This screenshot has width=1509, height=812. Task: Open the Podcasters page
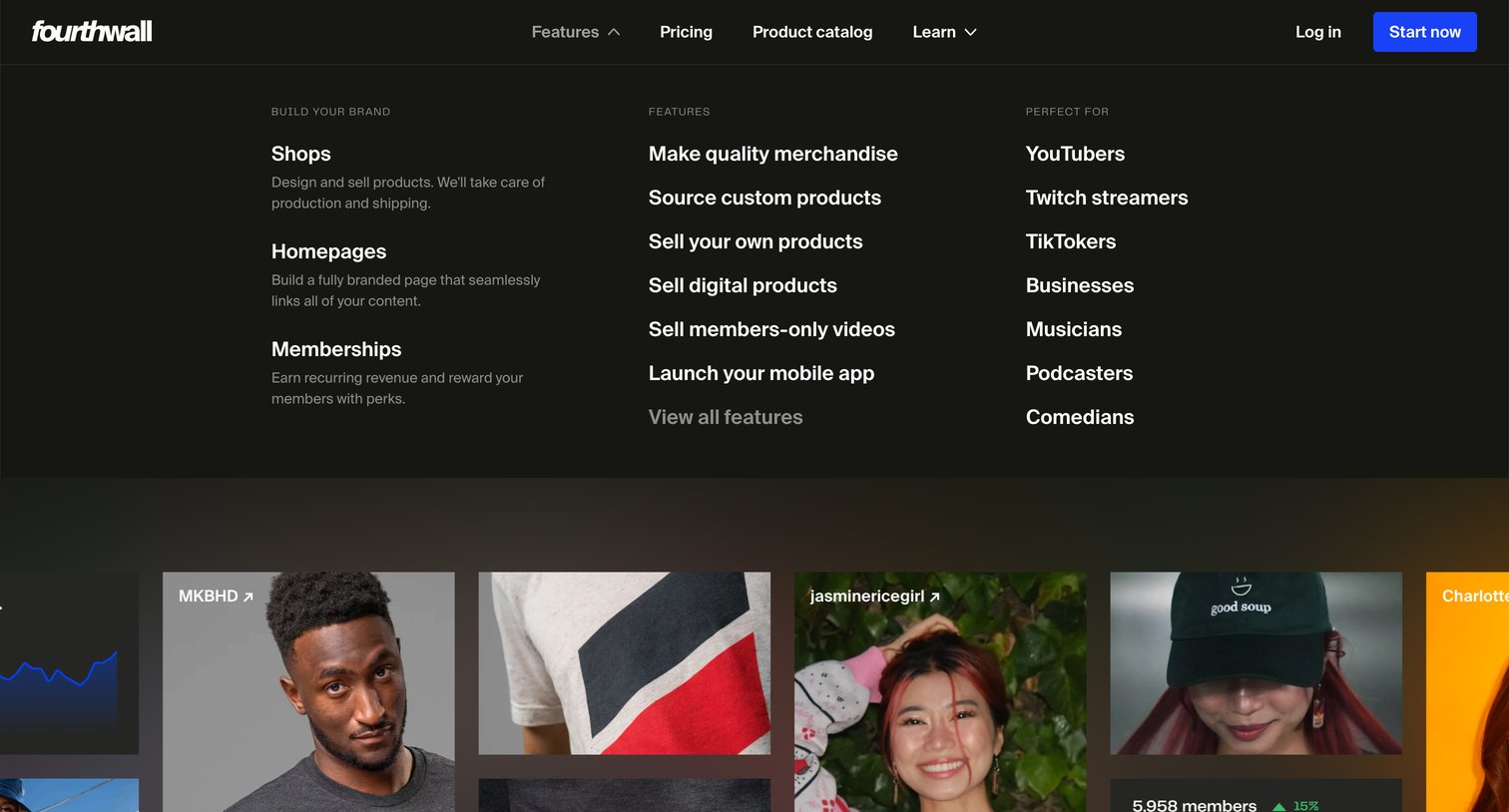tap(1079, 373)
